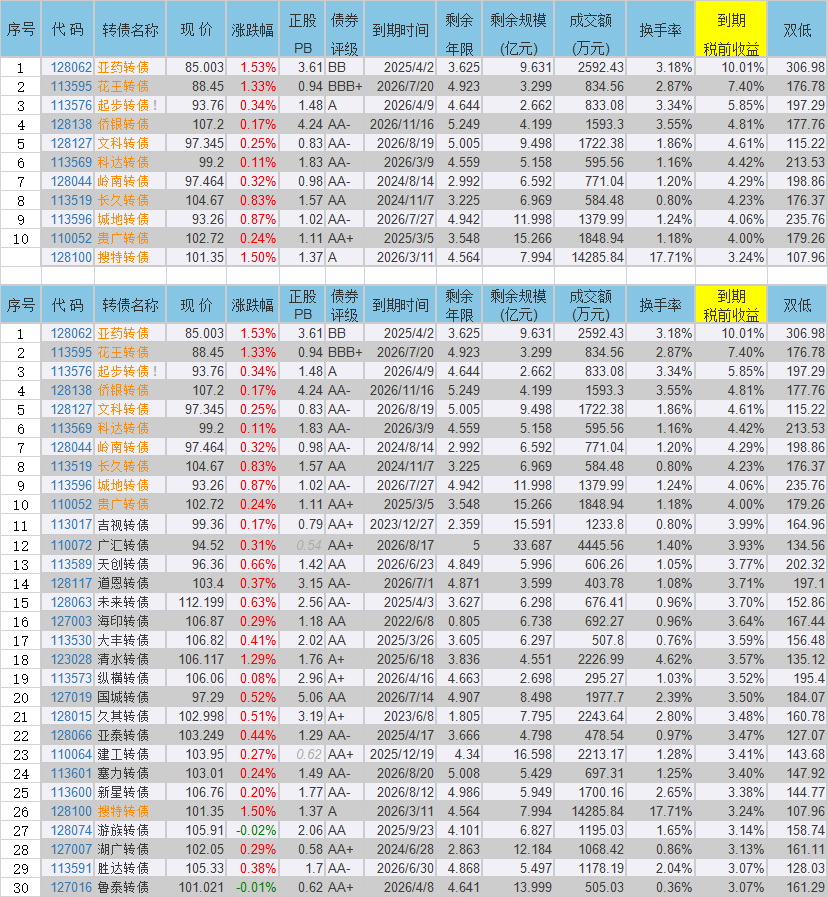Select the 游族转债 name cell

coord(130,830)
